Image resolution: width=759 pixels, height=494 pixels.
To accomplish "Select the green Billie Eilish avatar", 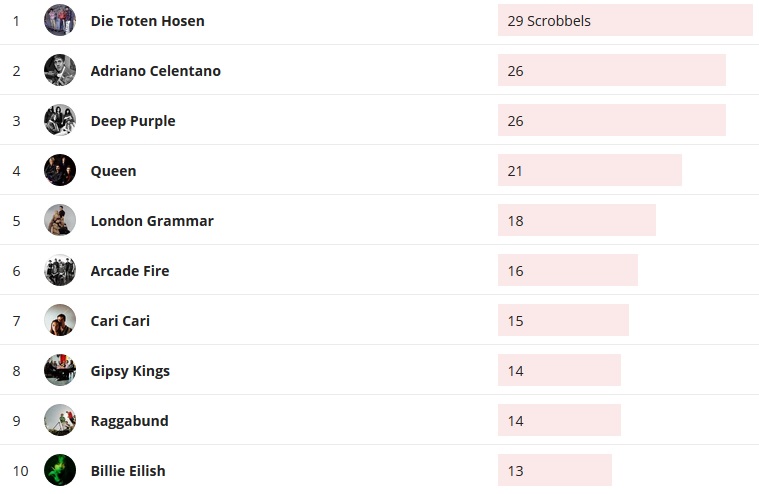I will [60, 470].
